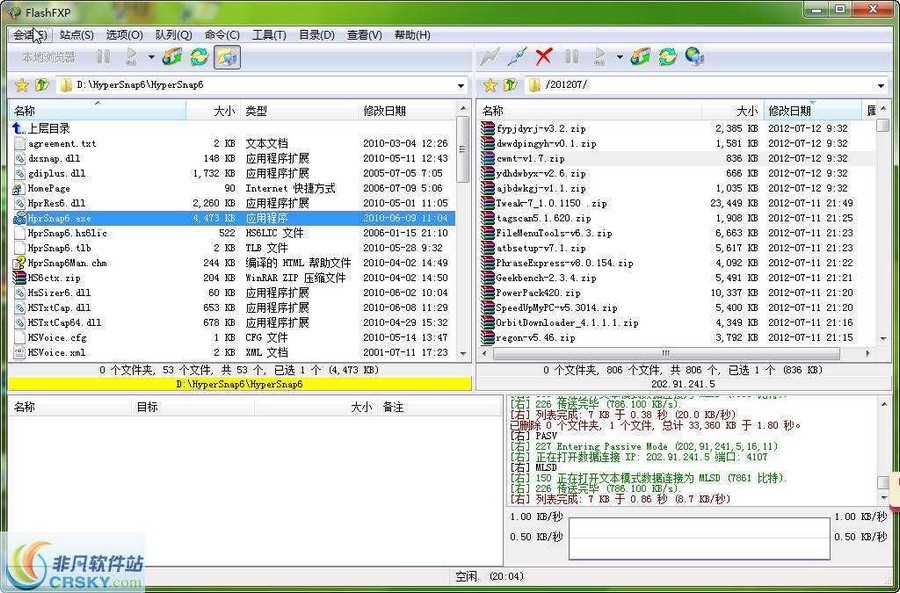Click the regon-v5.46.zip archive icon
The width and height of the screenshot is (900, 593).
click(488, 338)
